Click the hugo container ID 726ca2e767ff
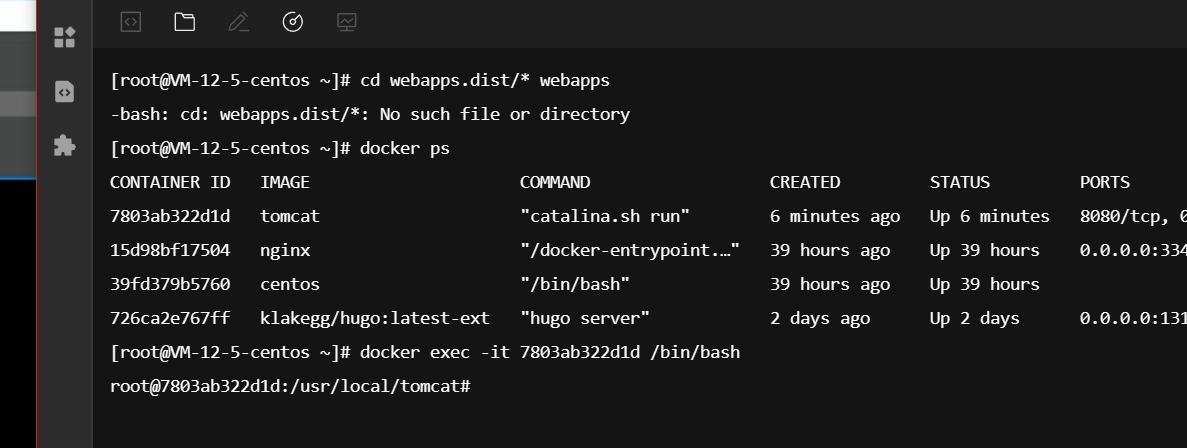Viewport: 1187px width, 448px height. [170, 319]
